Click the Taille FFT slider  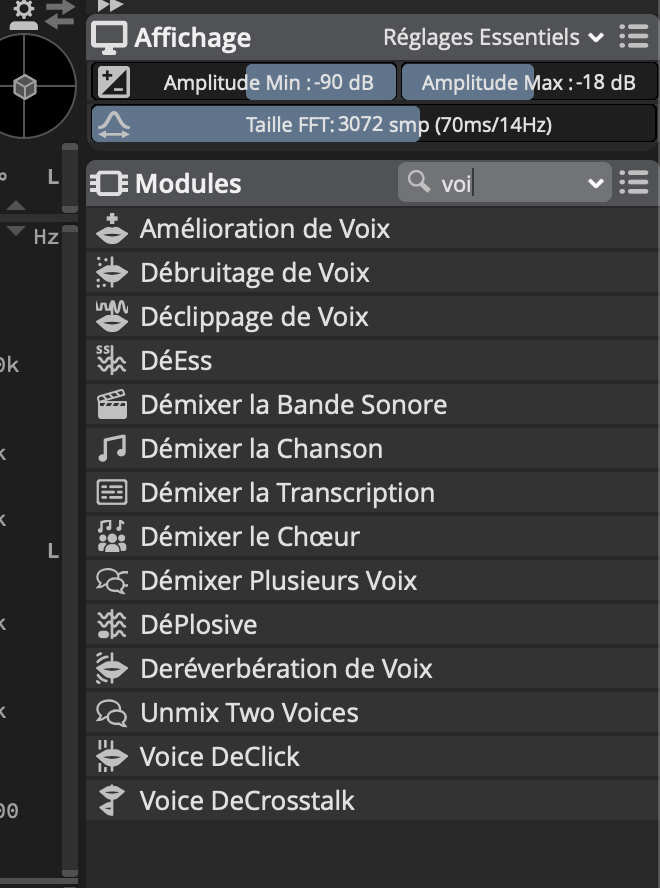(373, 124)
